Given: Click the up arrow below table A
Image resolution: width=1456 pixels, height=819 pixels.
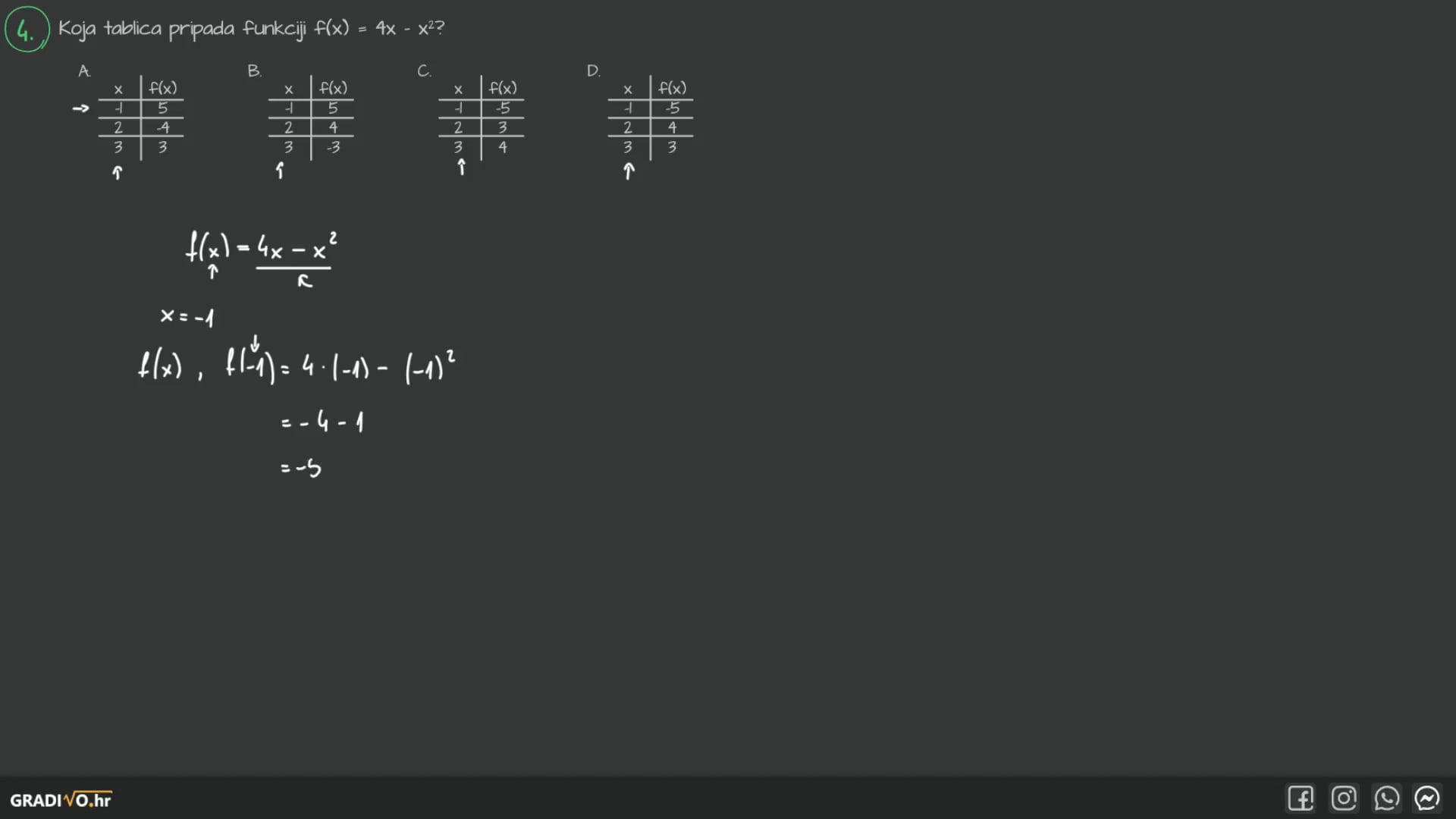Looking at the screenshot, I should (117, 173).
